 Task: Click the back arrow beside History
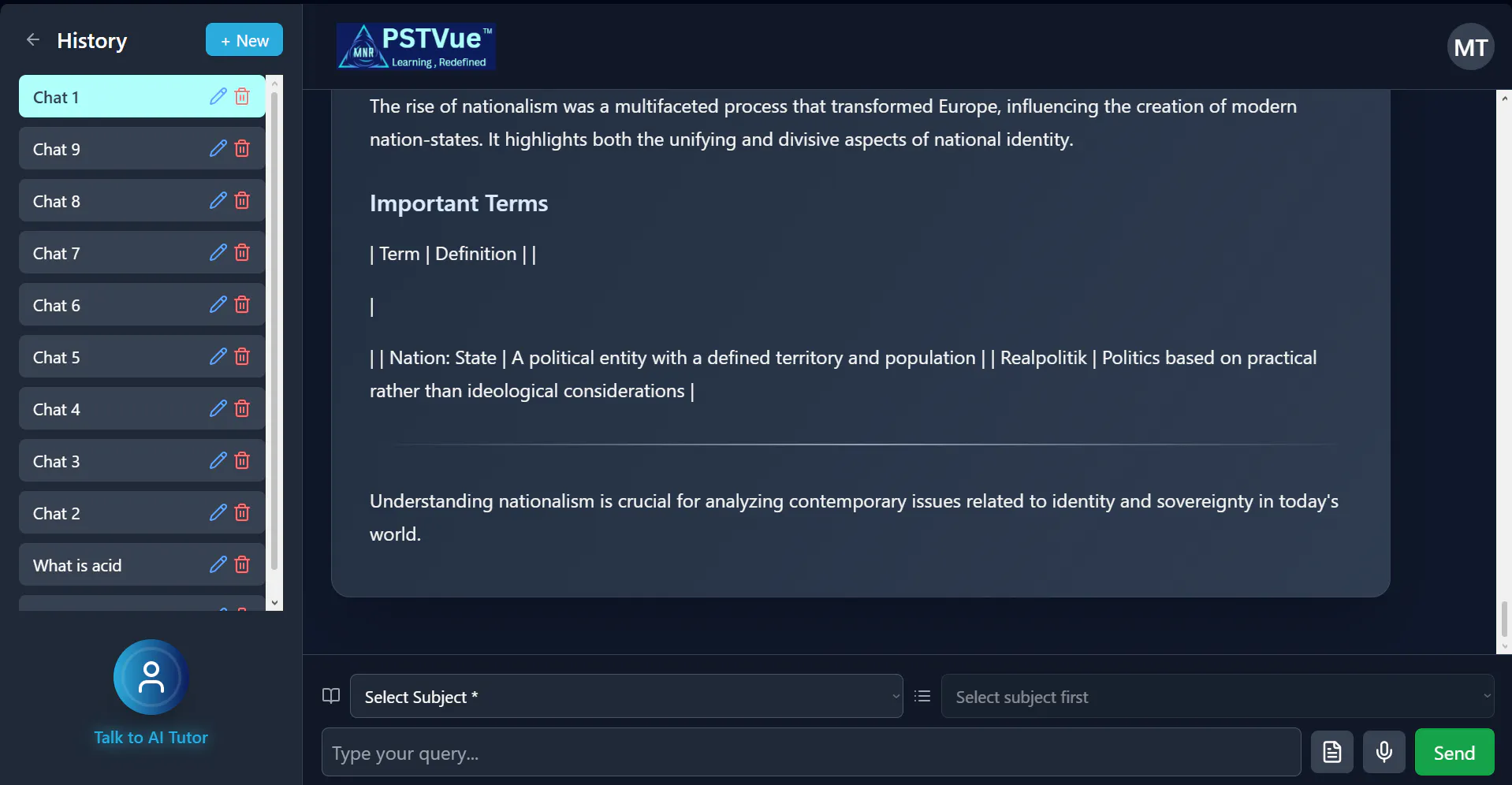(x=32, y=39)
